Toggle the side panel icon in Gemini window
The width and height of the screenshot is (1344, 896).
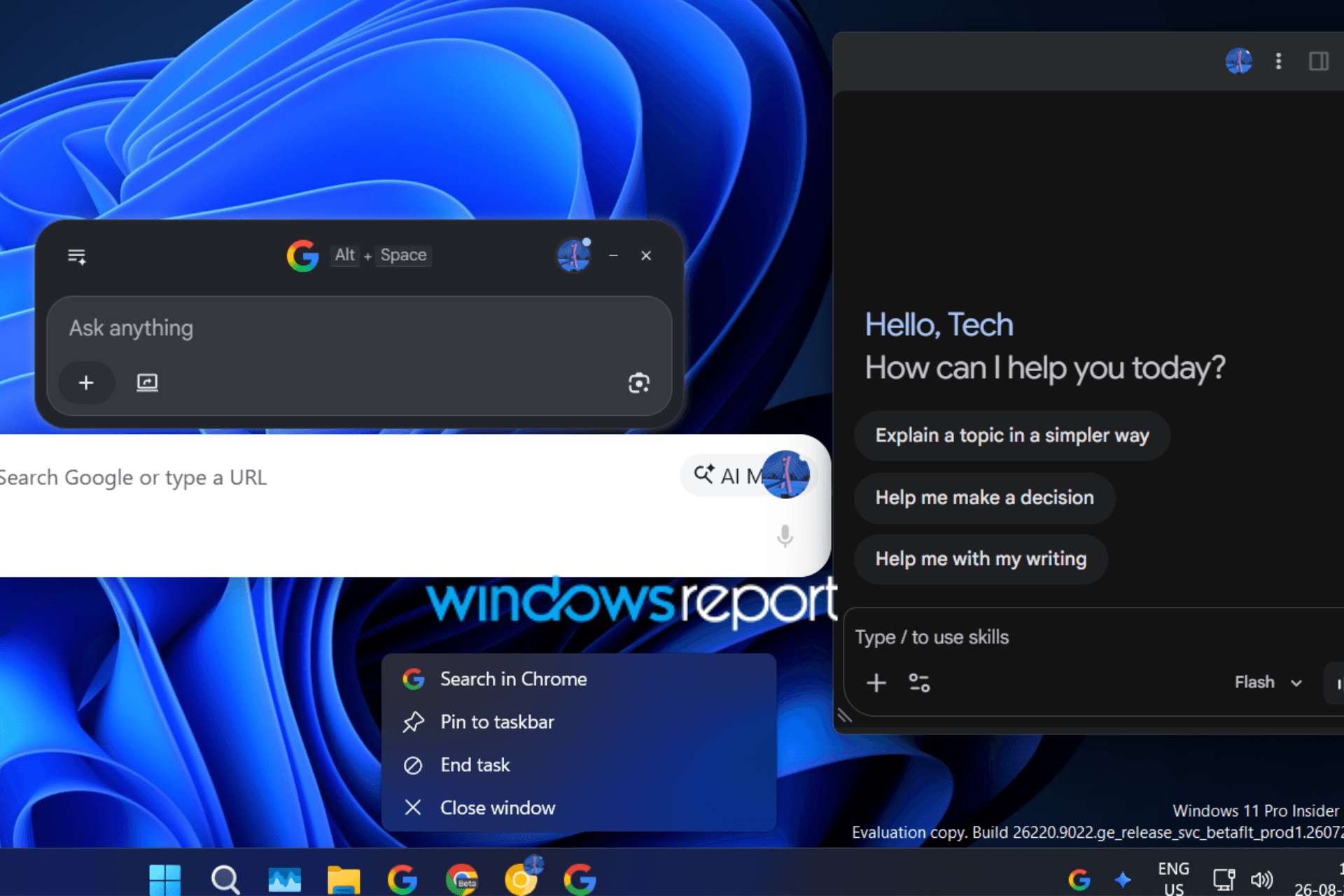(1319, 61)
